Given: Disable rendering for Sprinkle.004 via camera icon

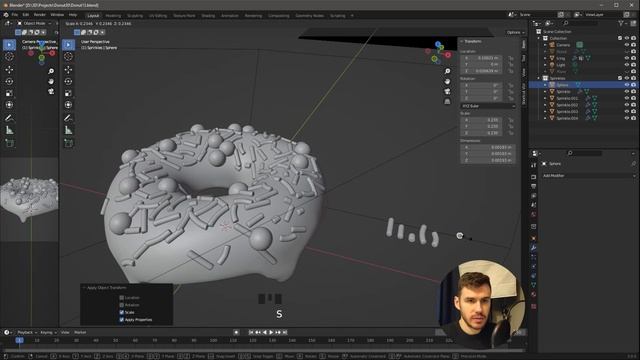Looking at the screenshot, I should (x=633, y=118).
